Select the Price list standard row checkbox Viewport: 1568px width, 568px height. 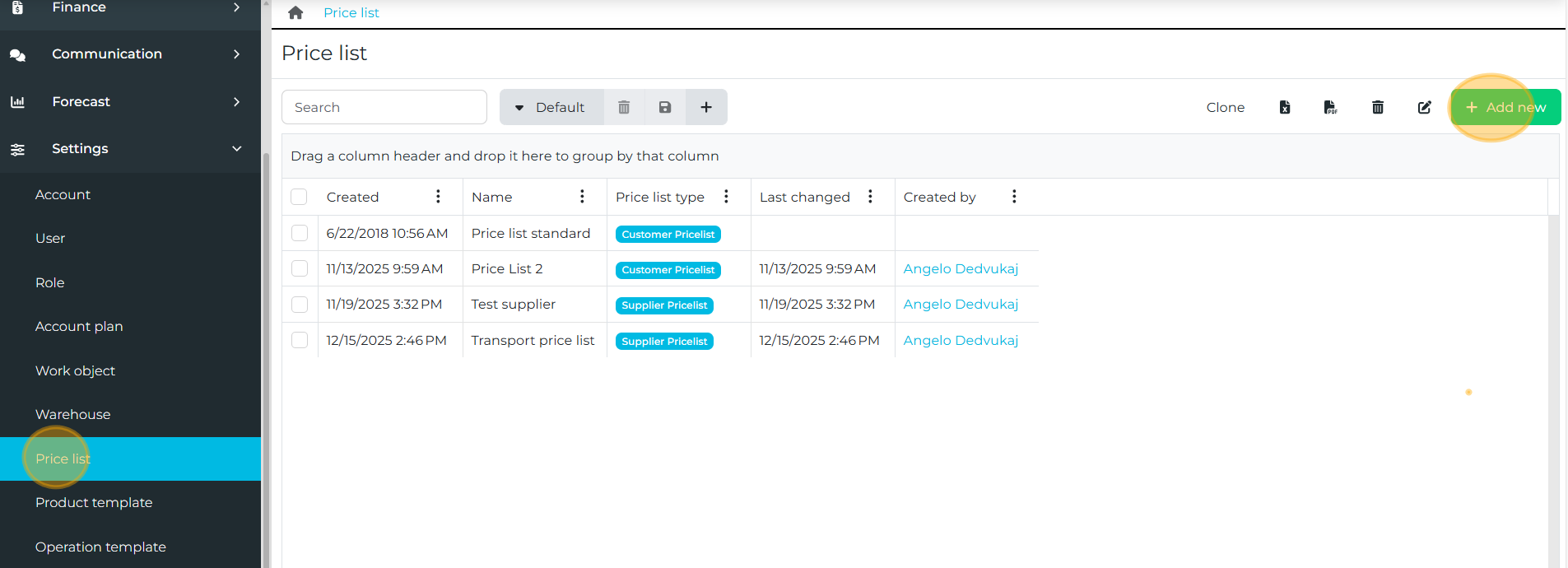pos(300,233)
